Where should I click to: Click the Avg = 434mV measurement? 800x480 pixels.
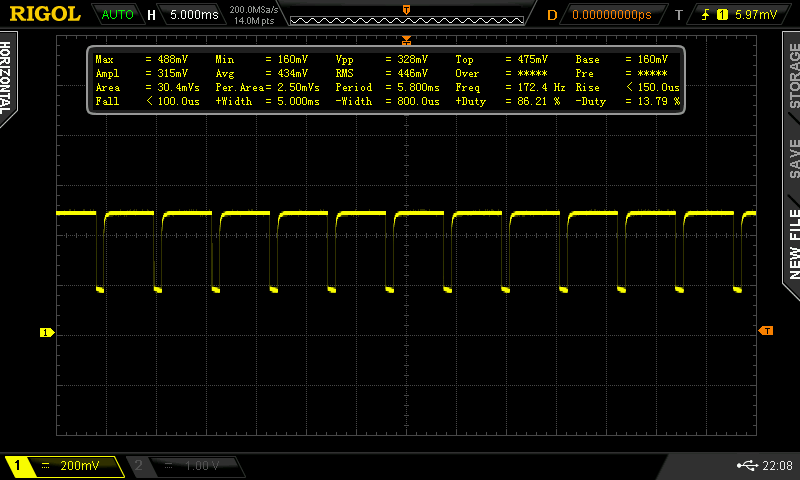coord(261,73)
